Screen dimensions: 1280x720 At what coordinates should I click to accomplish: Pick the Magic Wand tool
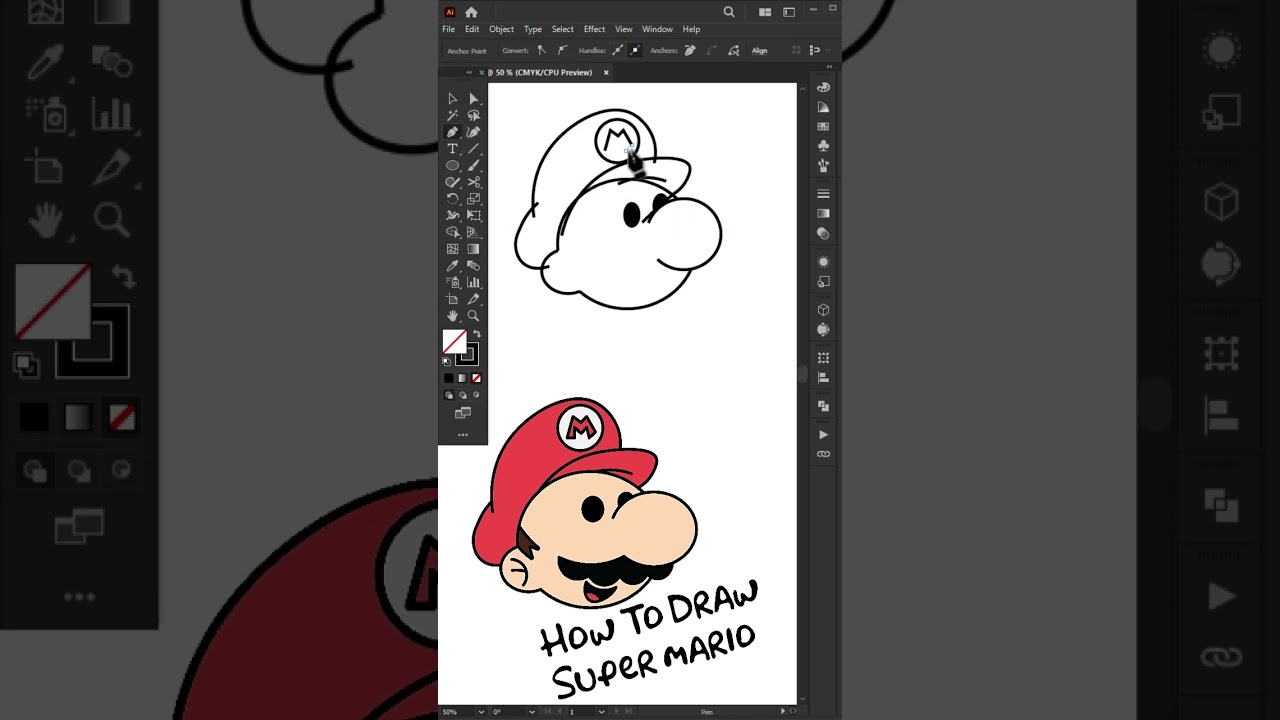(x=452, y=116)
